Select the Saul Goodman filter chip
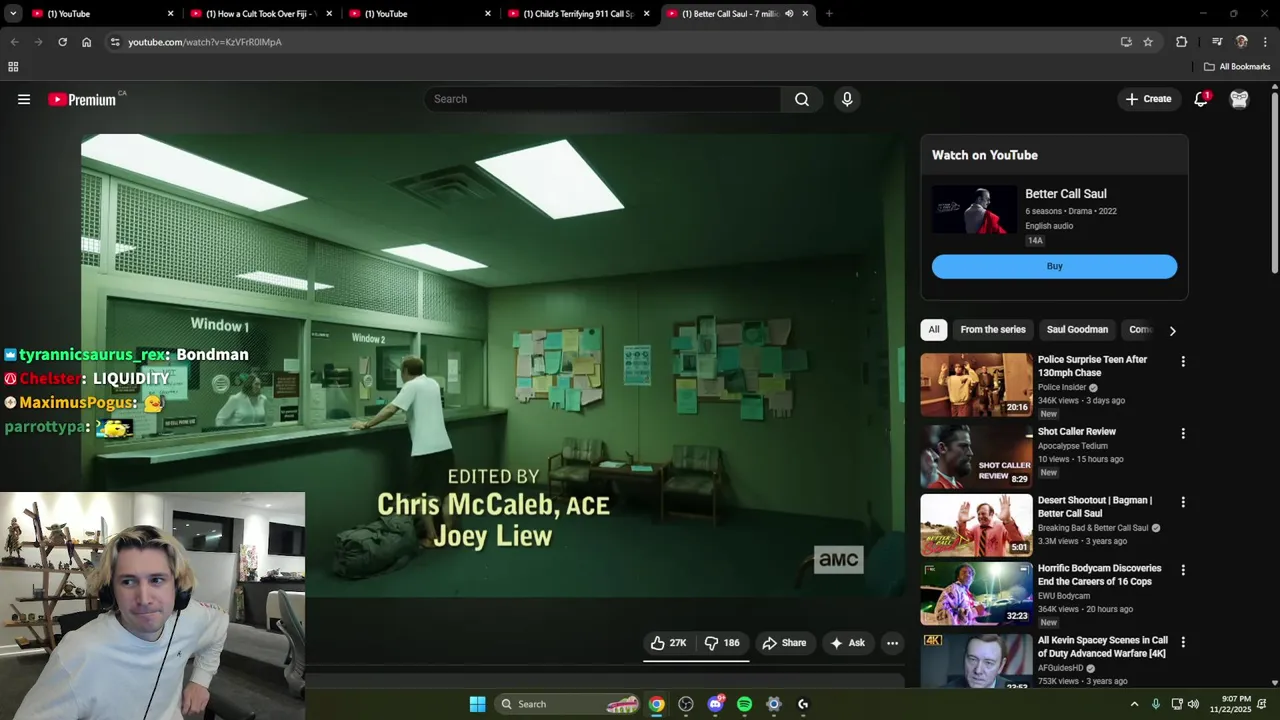The height and width of the screenshot is (720, 1280). tap(1077, 330)
